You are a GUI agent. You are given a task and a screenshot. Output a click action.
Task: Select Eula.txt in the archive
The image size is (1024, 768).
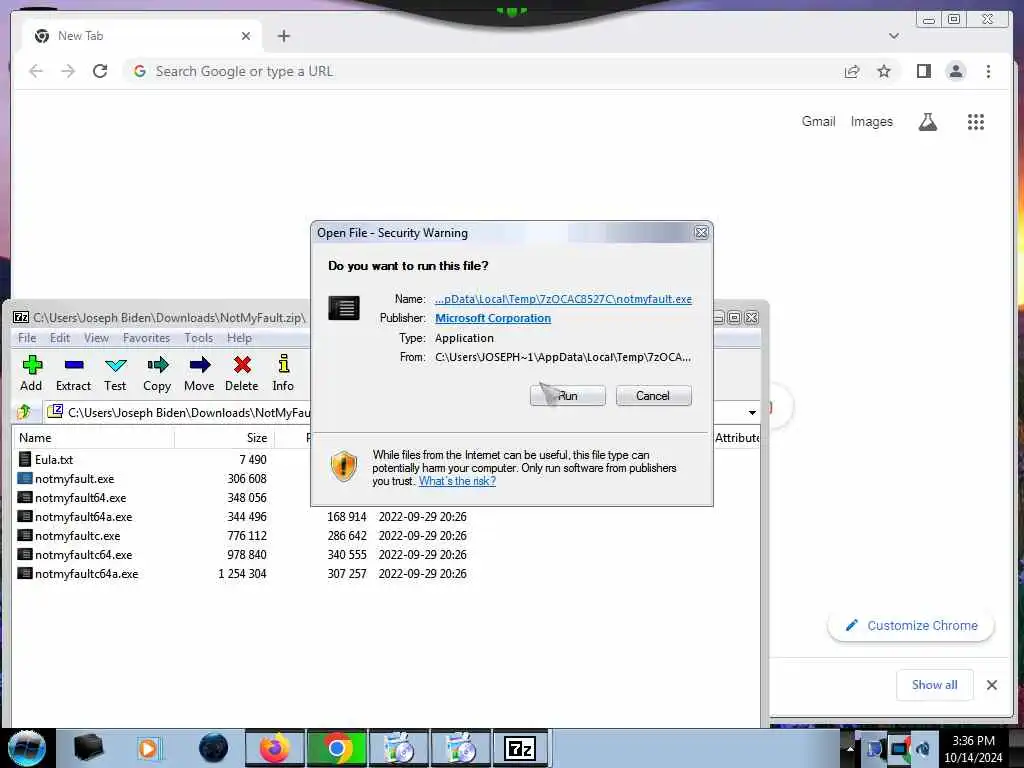coord(54,460)
